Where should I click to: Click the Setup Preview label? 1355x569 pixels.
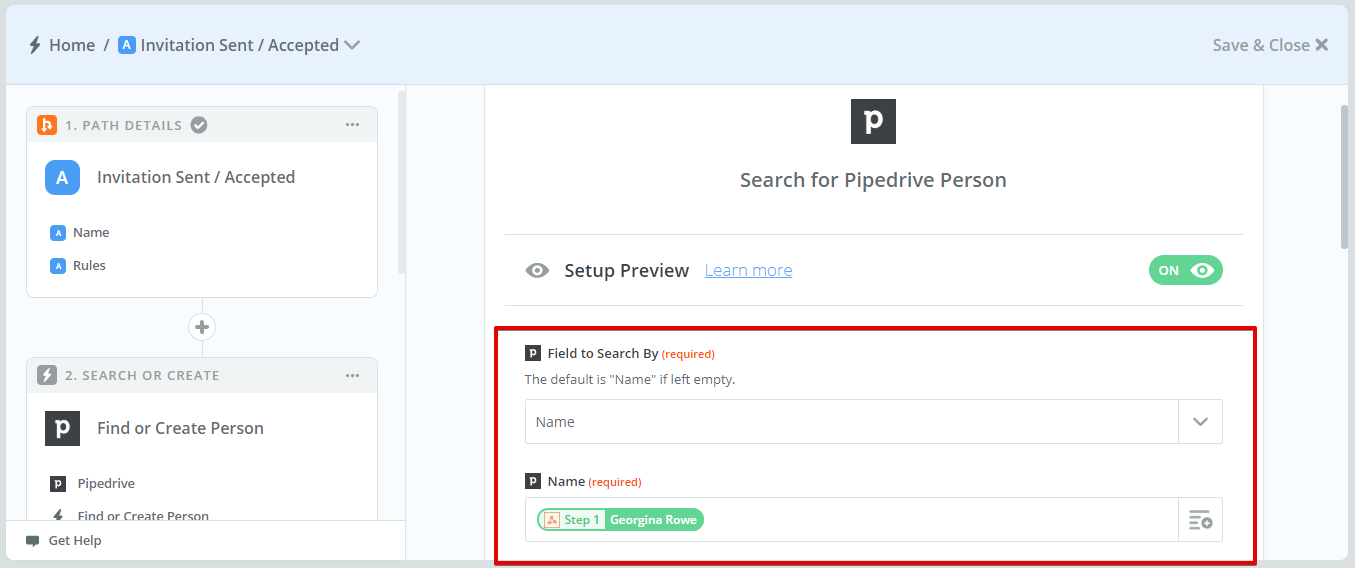pos(626,270)
